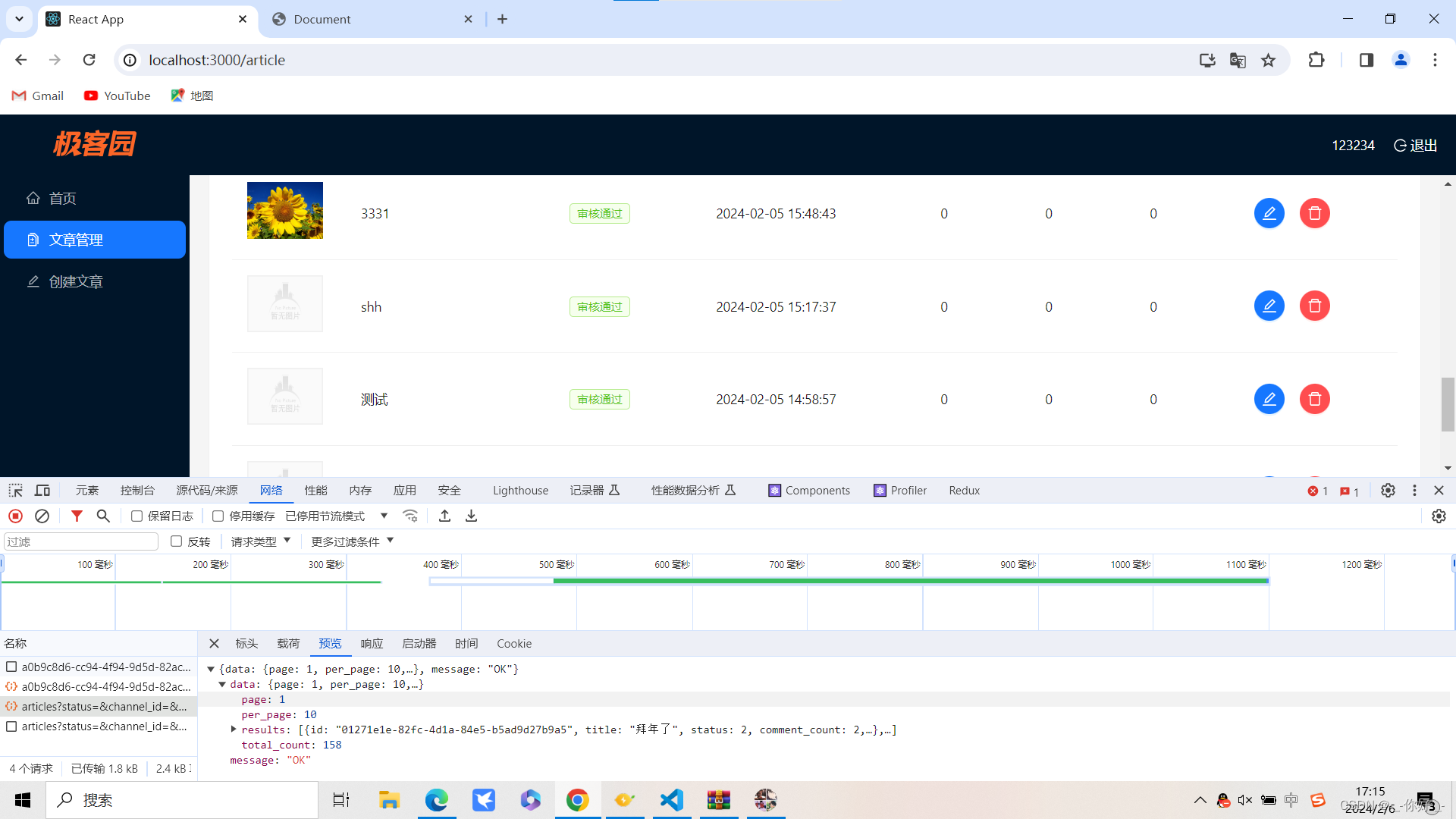Image resolution: width=1456 pixels, height=819 pixels.
Task: Expand the results array in the preview
Action: 234,730
